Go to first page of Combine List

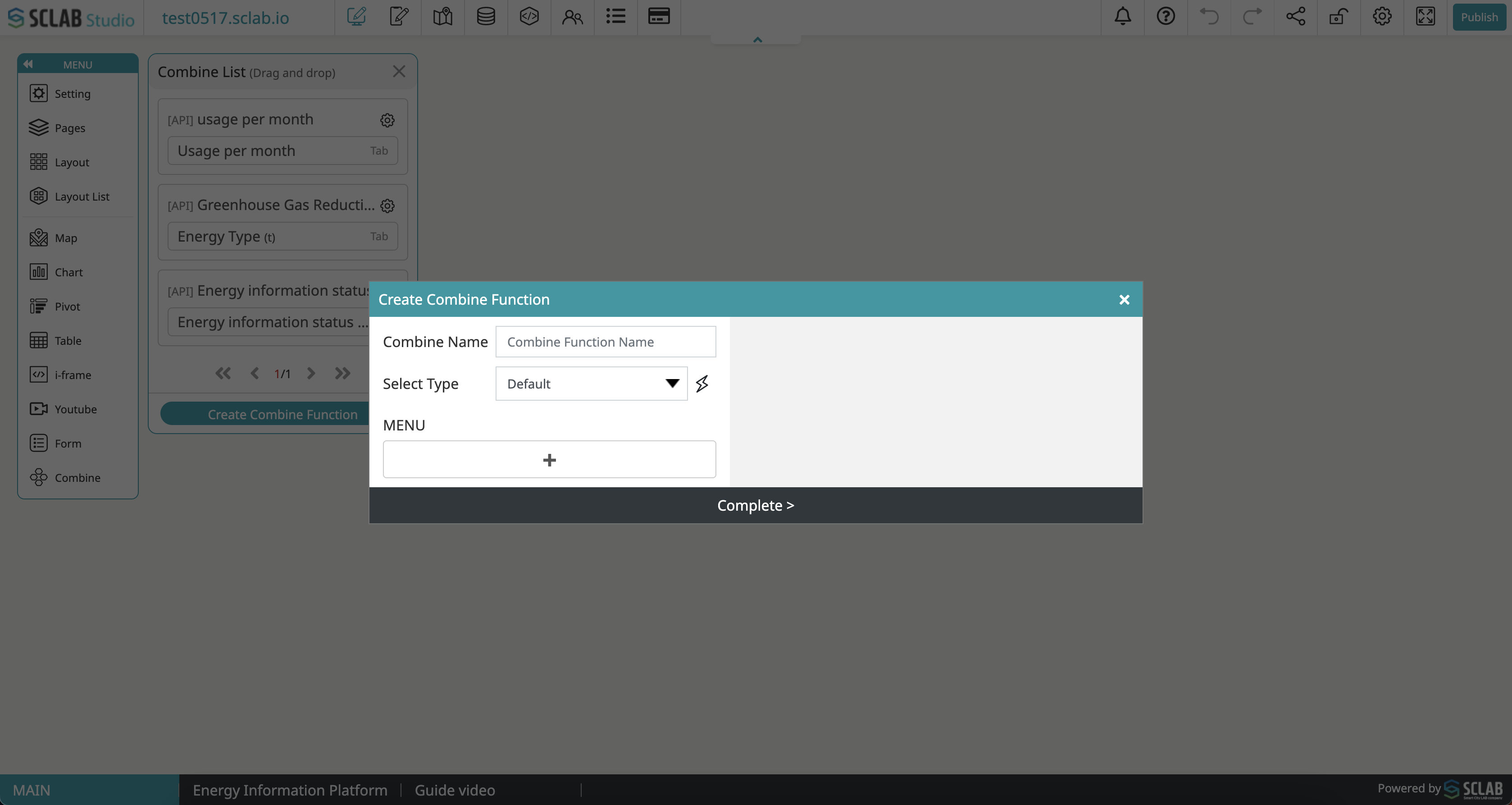223,374
